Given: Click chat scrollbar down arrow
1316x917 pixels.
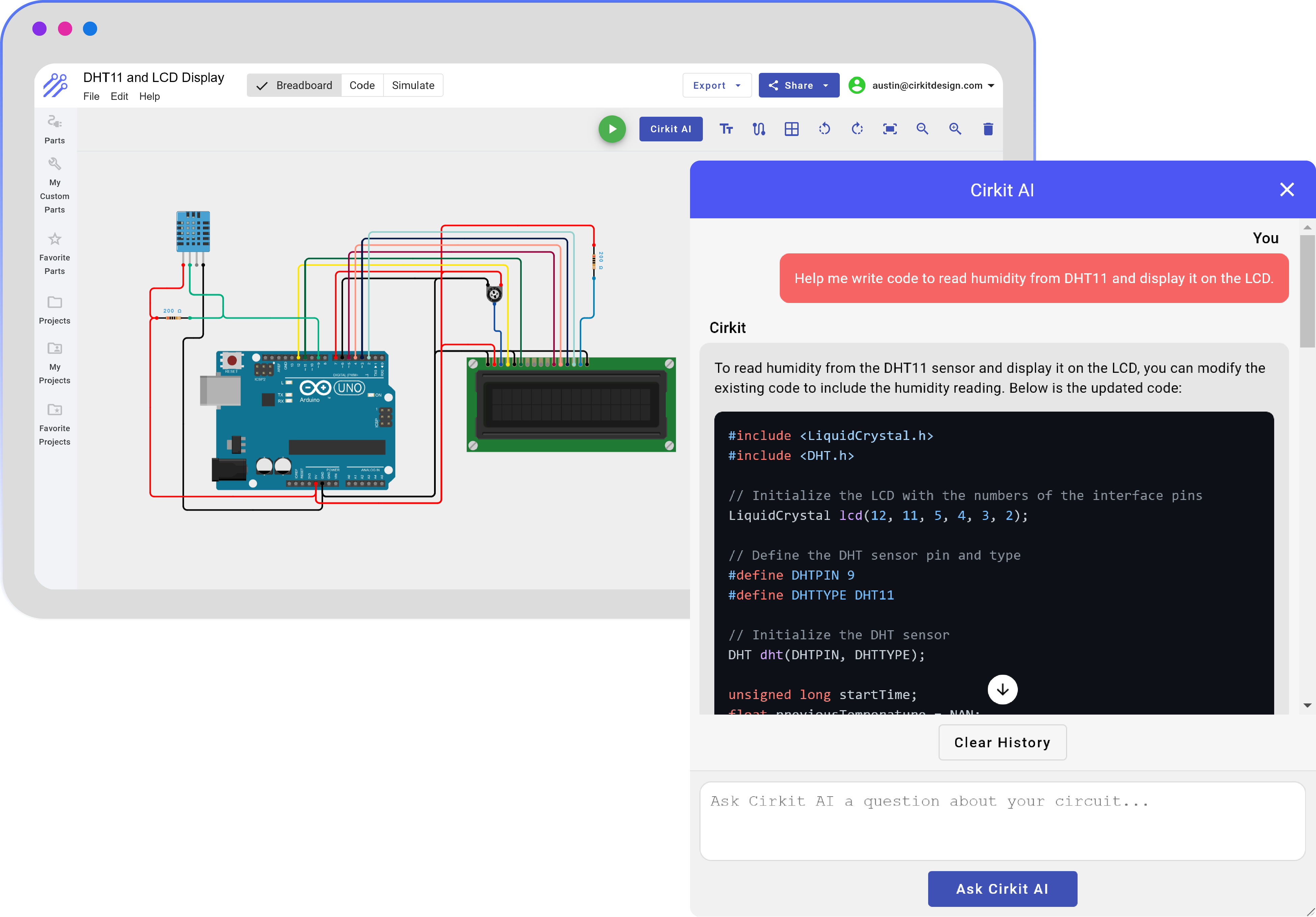Looking at the screenshot, I should [x=1307, y=705].
